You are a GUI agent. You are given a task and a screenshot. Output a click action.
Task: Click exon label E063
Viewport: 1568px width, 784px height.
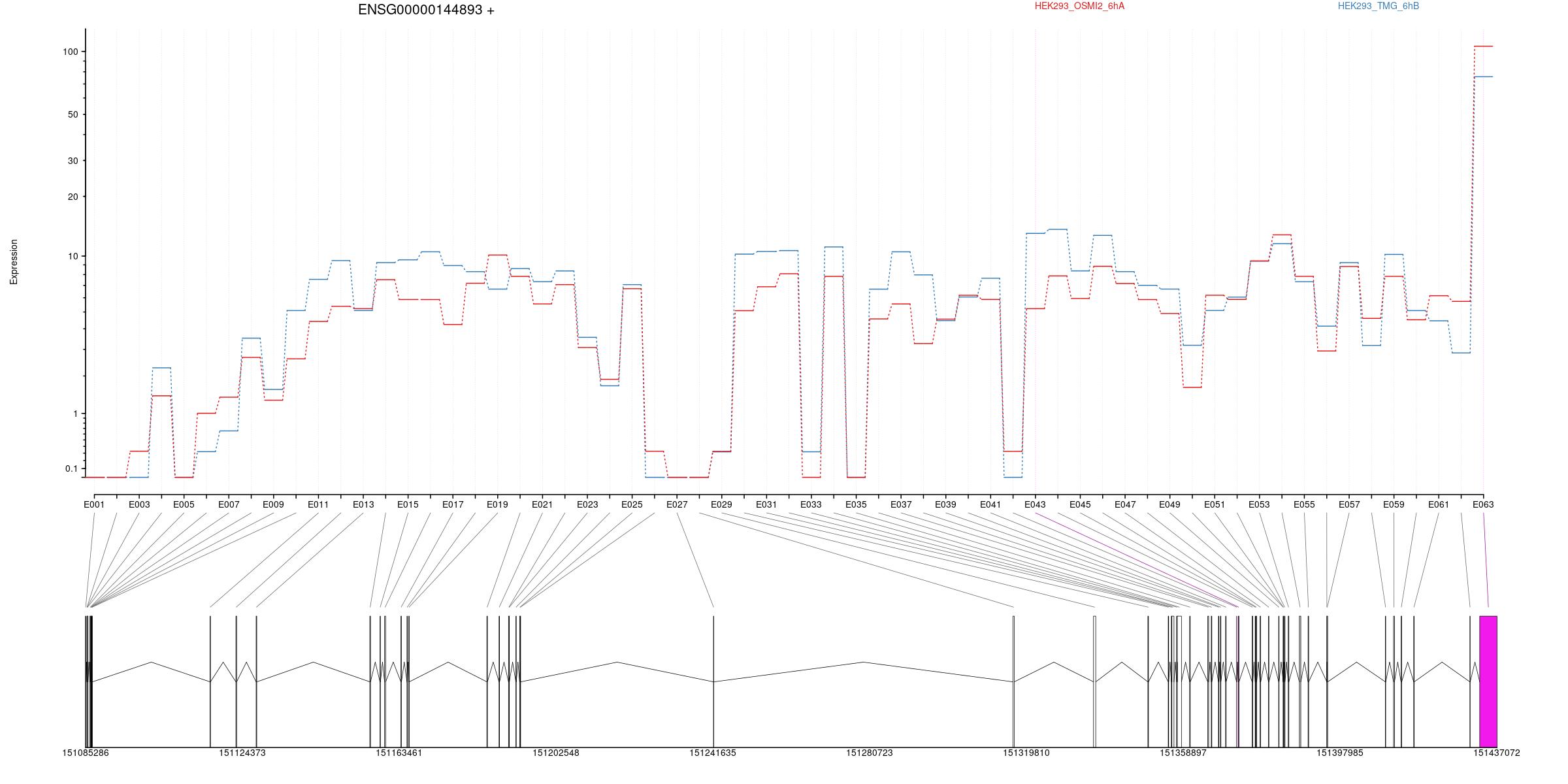coord(1483,504)
